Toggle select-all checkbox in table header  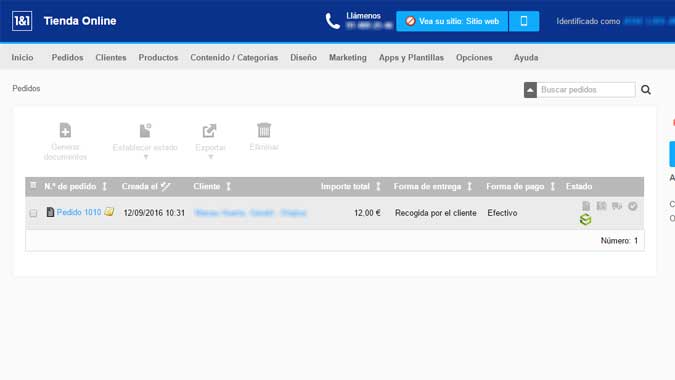(33, 185)
